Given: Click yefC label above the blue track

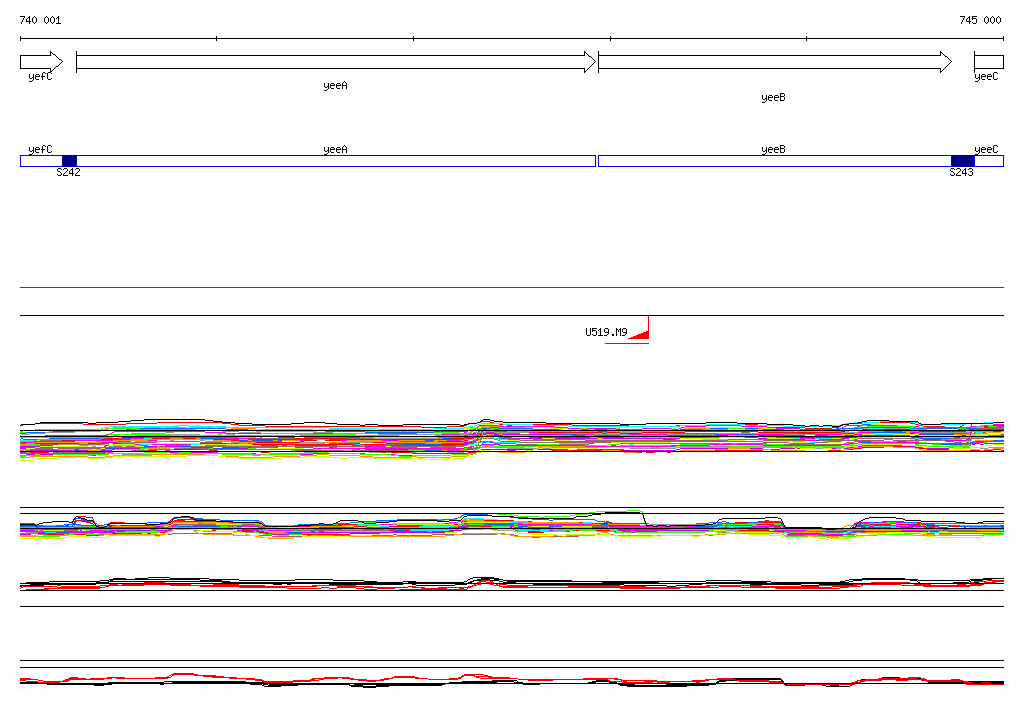Looking at the screenshot, I should (40, 150).
